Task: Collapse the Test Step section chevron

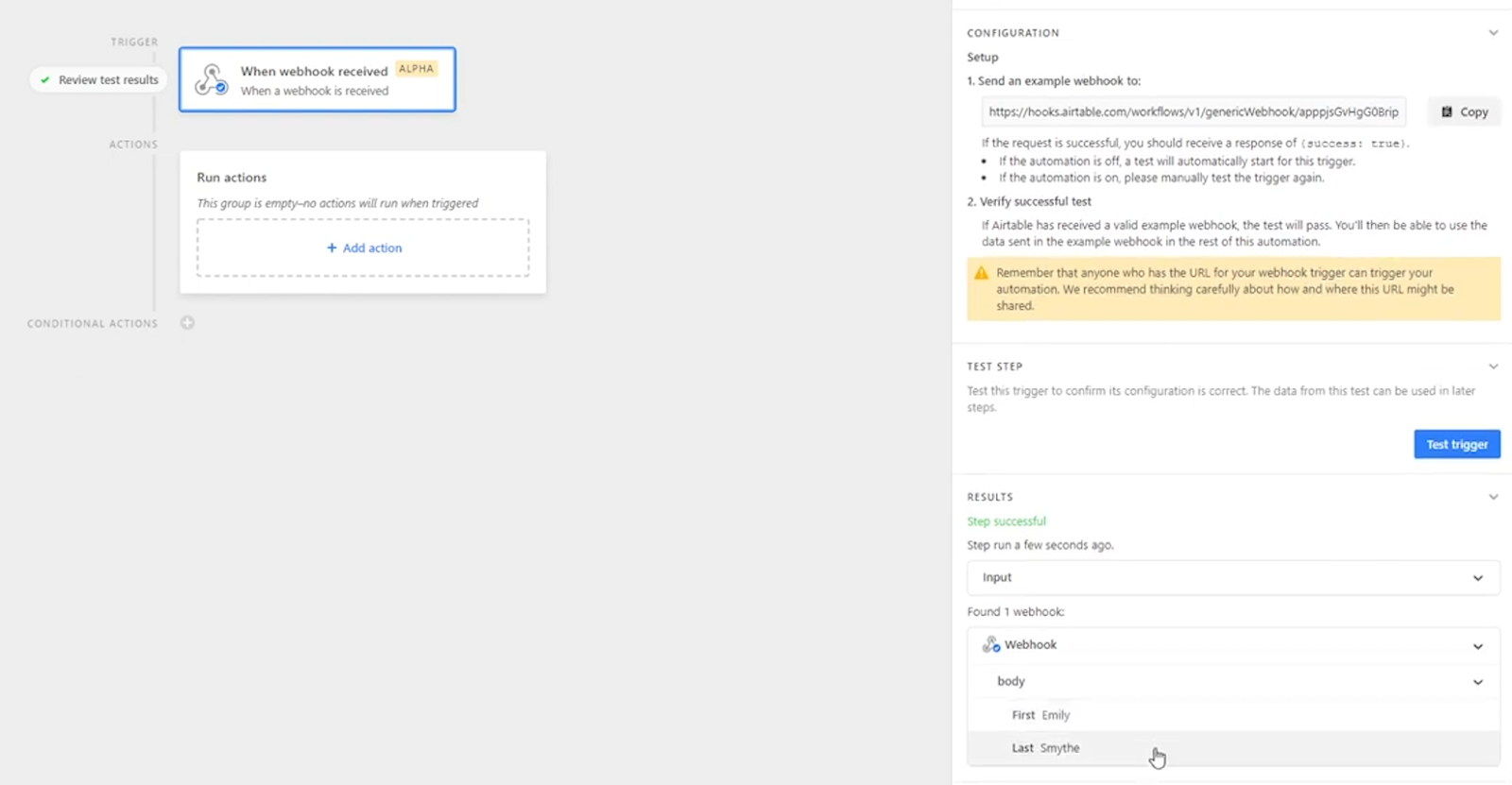Action: point(1493,367)
